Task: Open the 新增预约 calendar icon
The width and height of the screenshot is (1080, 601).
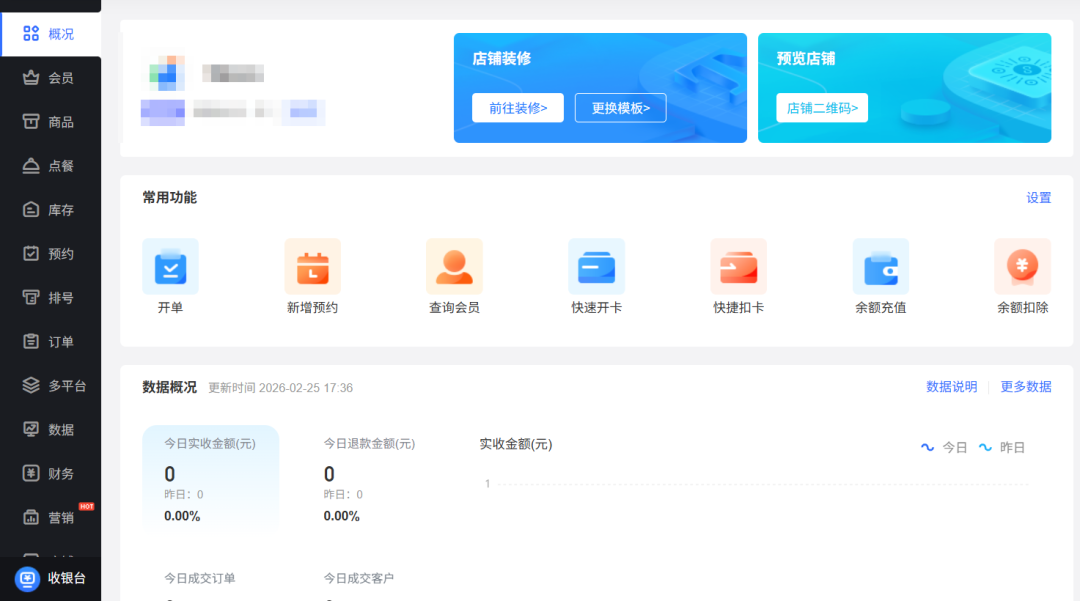Action: click(x=312, y=267)
